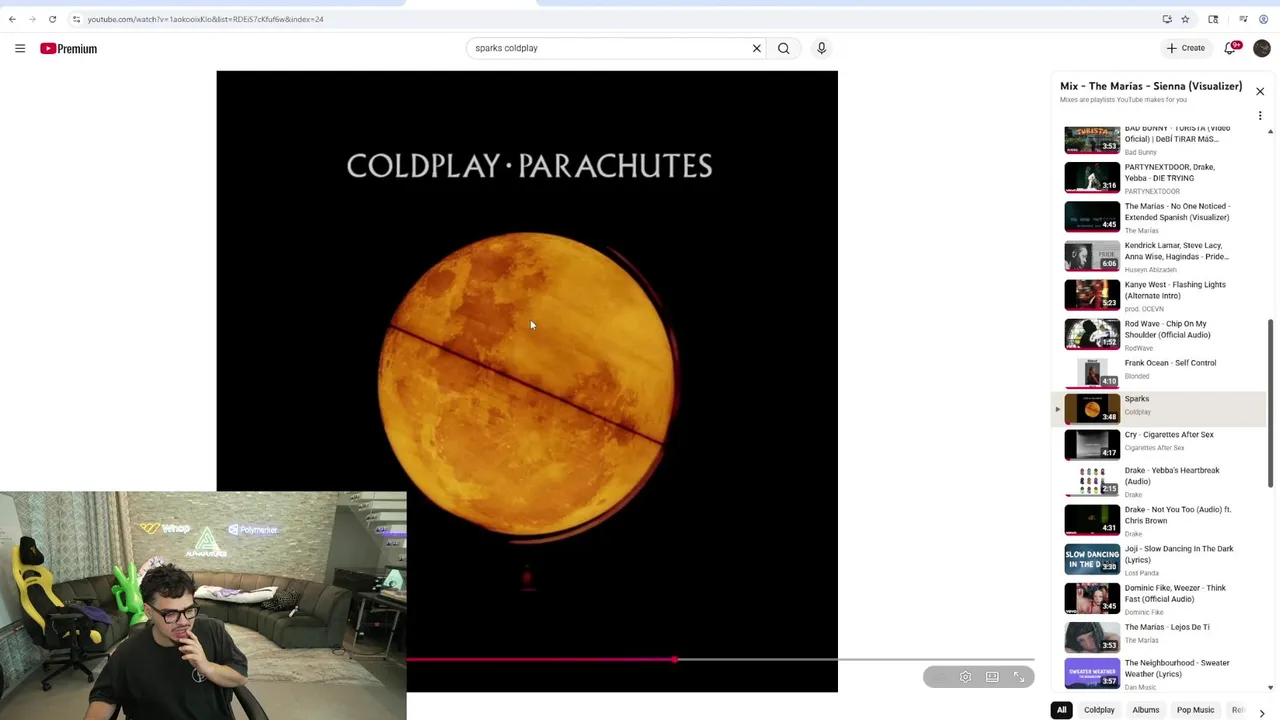
Task: Play The Marías Lejos De Ti
Action: click(1160, 637)
